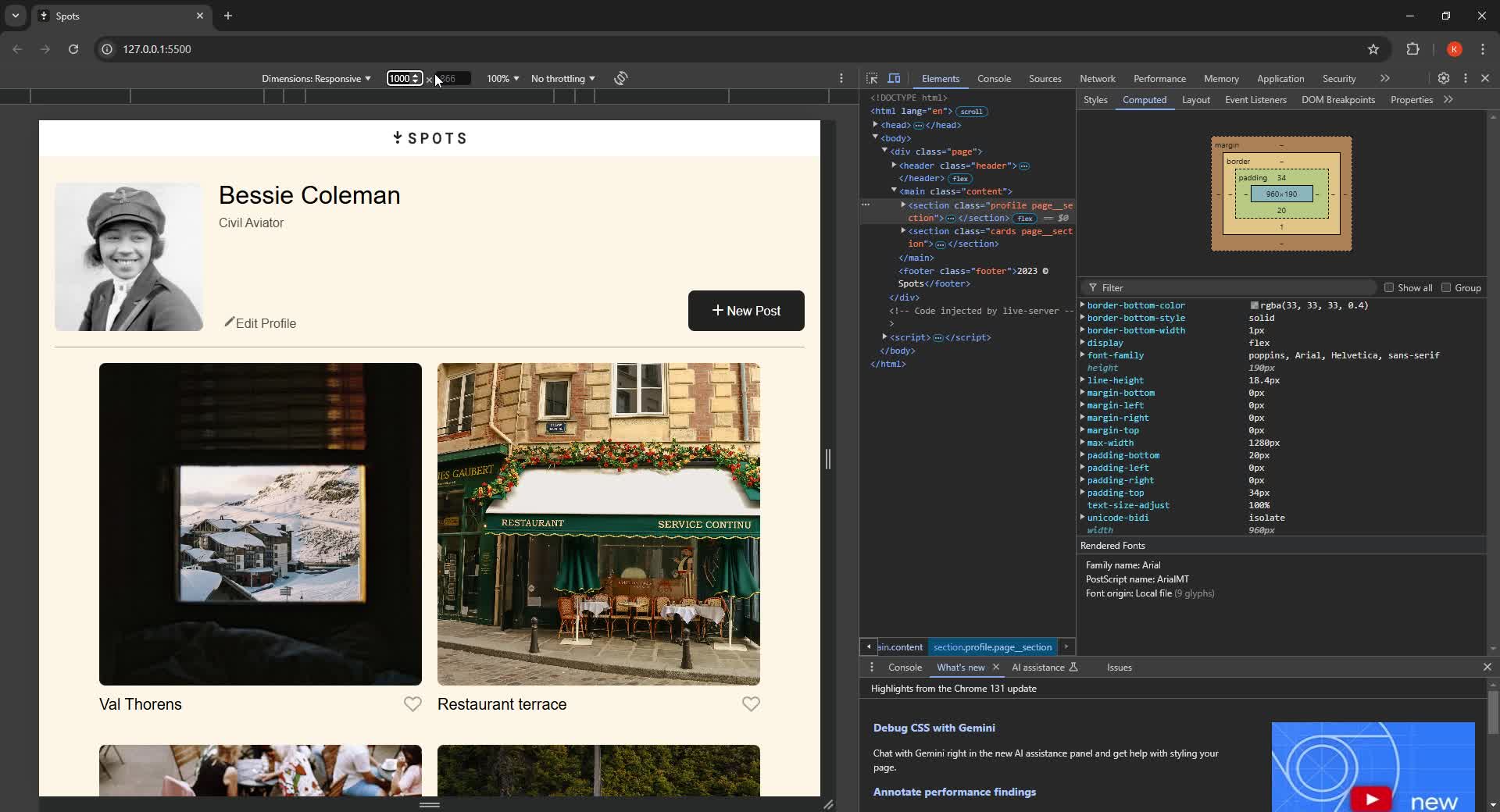Open the browser extensions icon
1500x812 pixels.
coord(1412,49)
